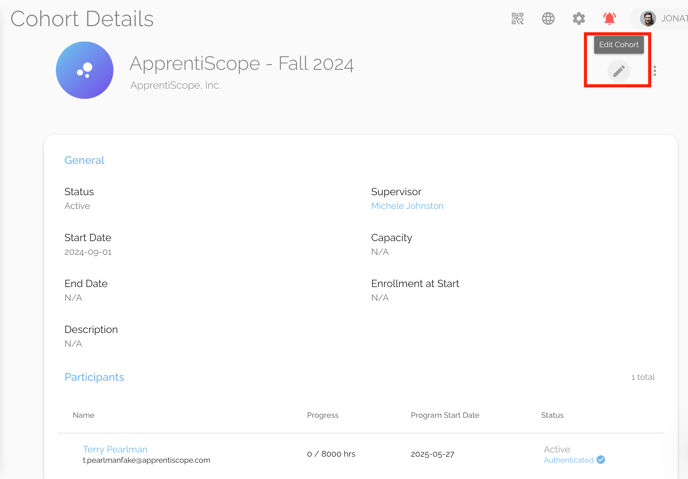688x479 pixels.
Task: Click the user profile avatar
Action: pos(648,18)
